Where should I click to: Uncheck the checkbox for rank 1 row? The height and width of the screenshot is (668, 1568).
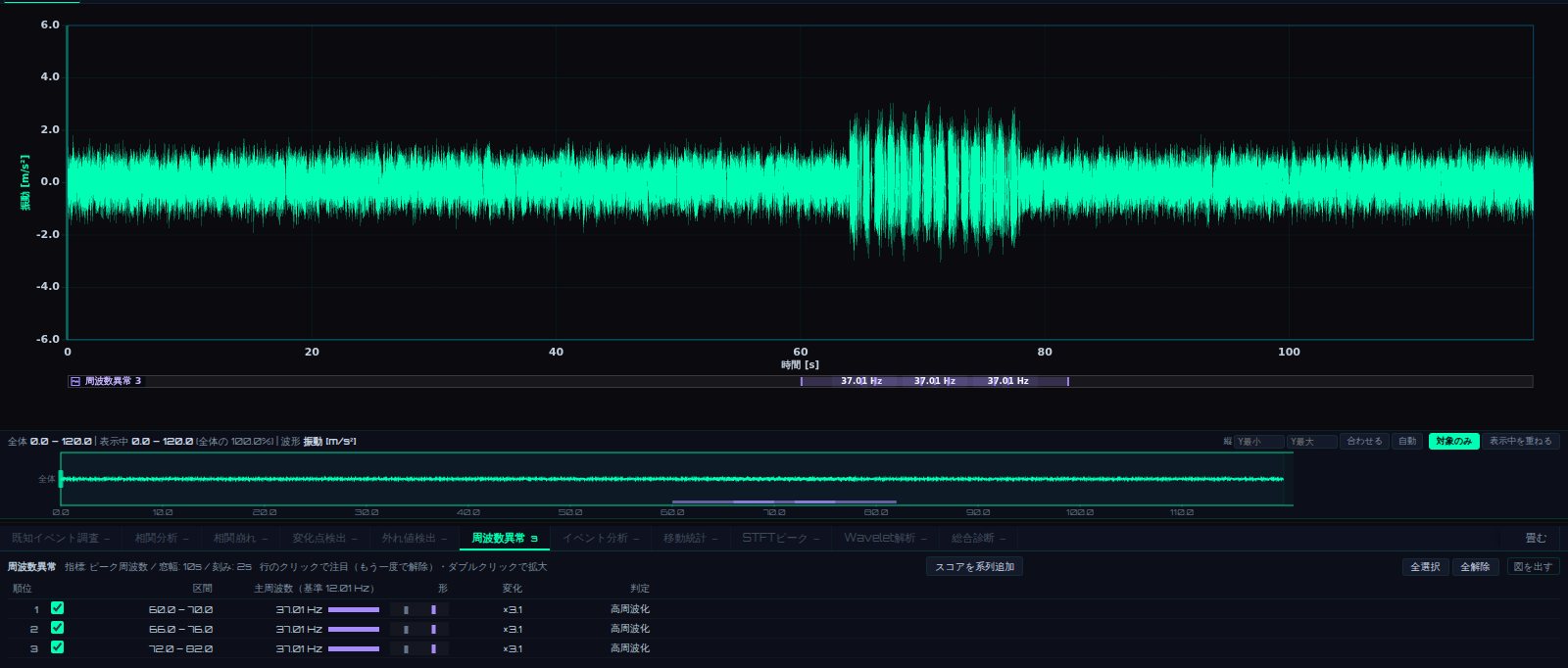[57, 608]
